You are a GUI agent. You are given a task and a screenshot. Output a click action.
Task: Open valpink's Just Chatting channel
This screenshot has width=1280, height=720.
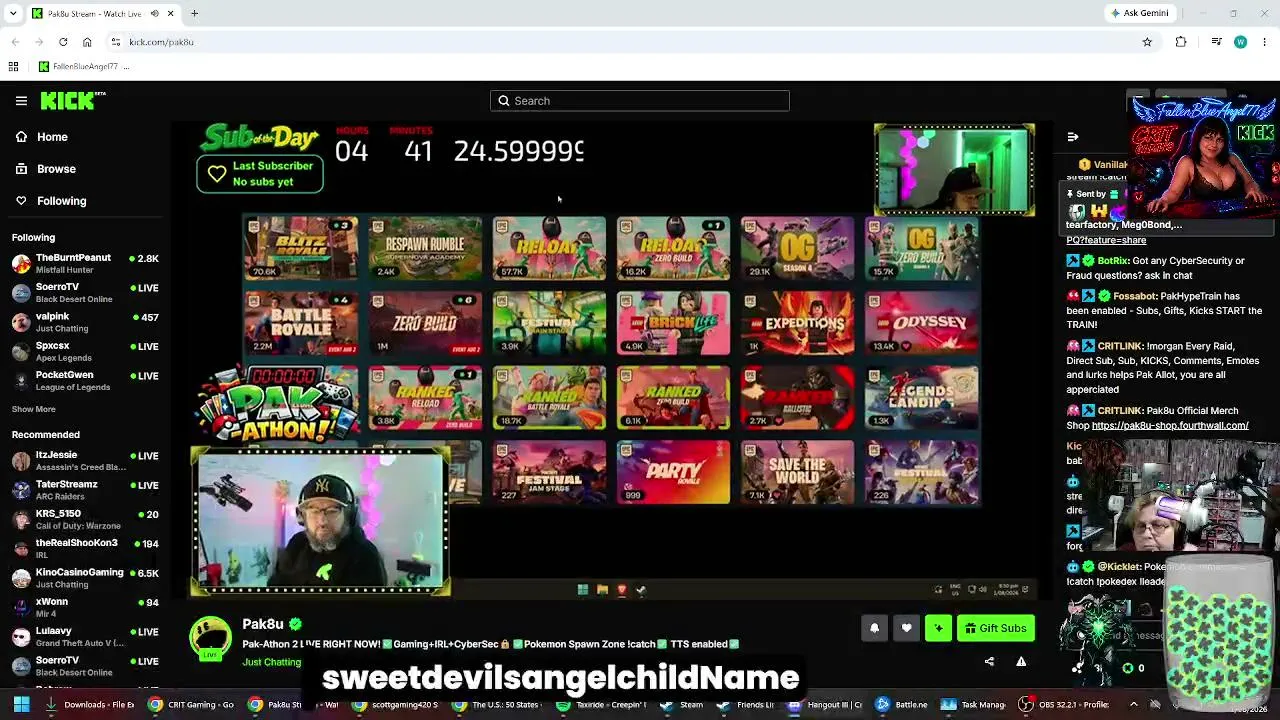click(85, 322)
